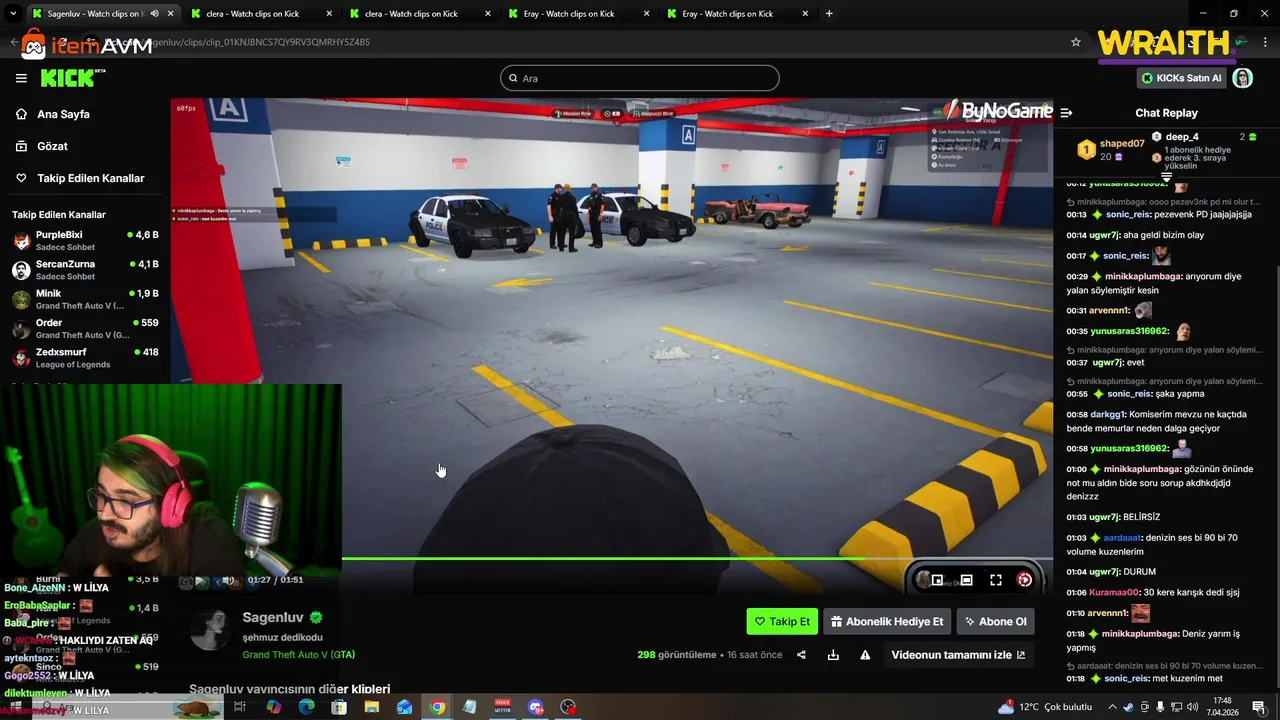
Task: Mute the Sagenluv tab audio icon
Action: click(154, 14)
